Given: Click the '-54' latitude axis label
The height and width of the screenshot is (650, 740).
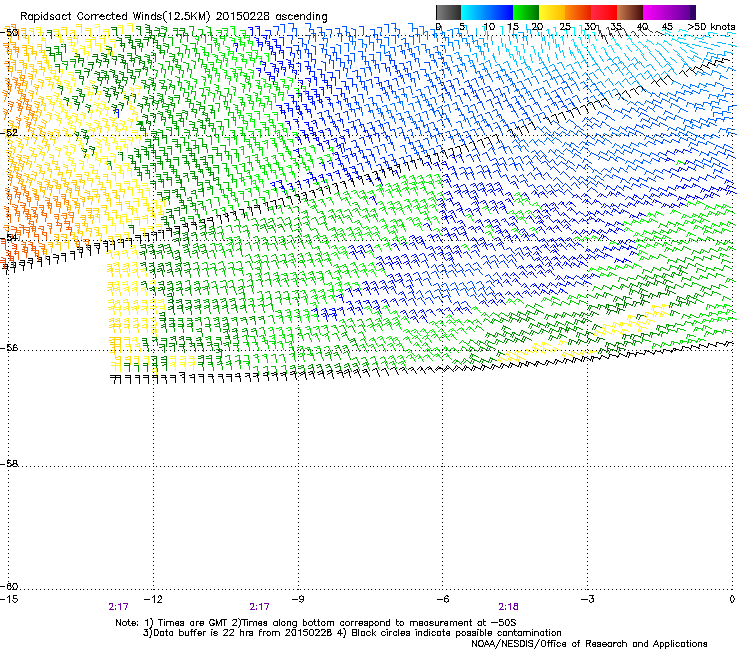Looking at the screenshot, I should pos(9,238).
